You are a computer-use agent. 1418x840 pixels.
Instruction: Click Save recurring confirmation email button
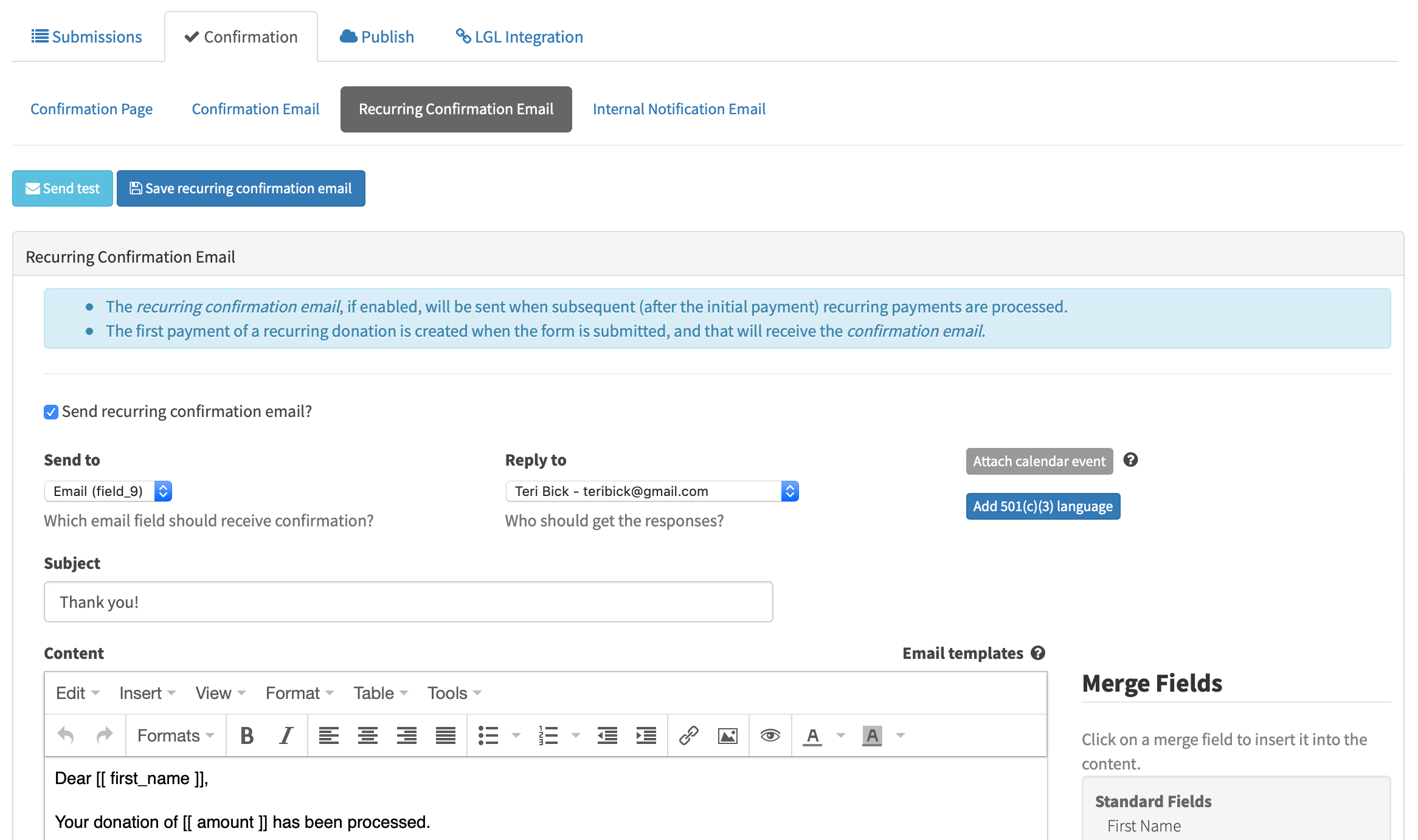[241, 188]
